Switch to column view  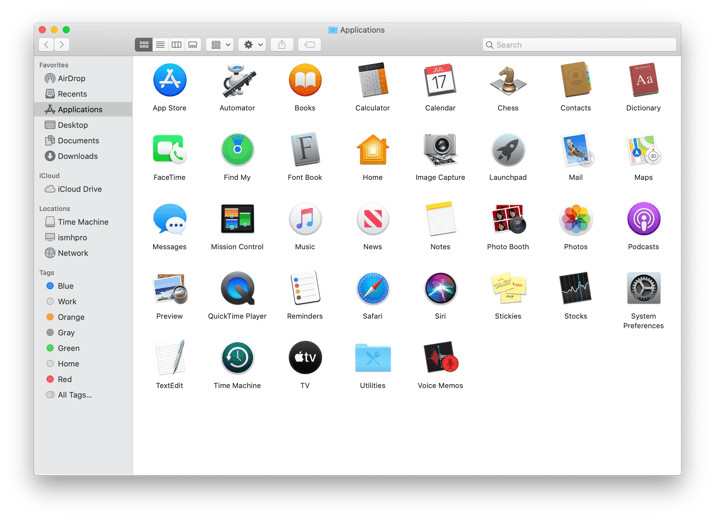point(176,45)
